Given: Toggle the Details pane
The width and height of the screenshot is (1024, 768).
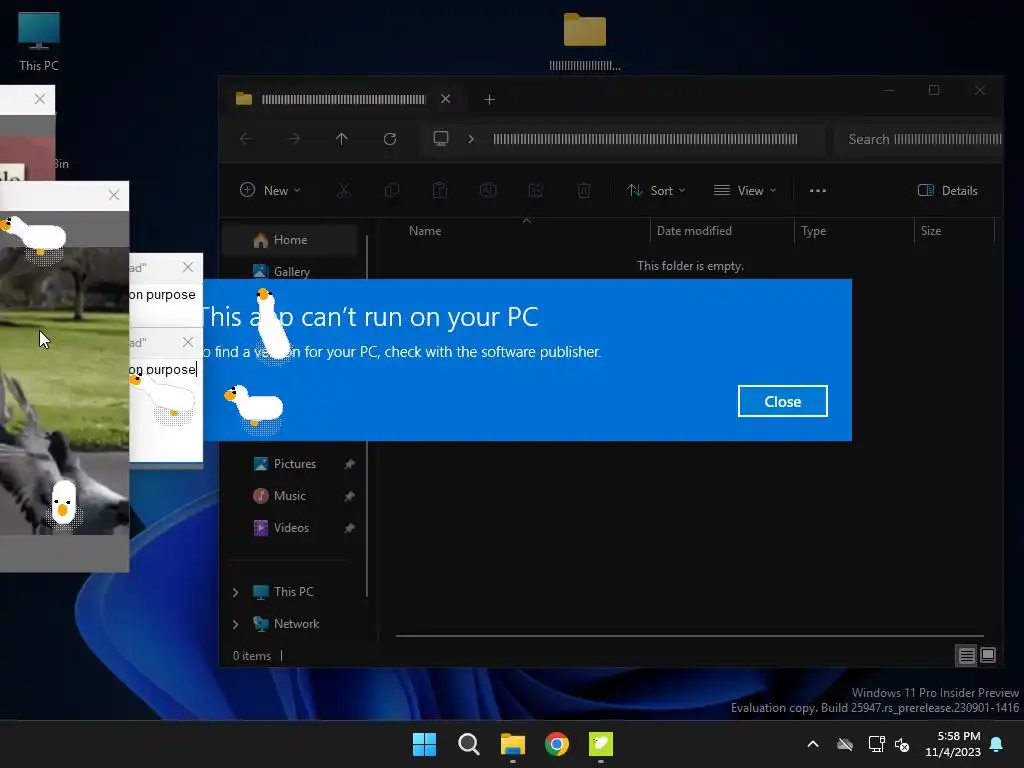Looking at the screenshot, I should (x=948, y=191).
